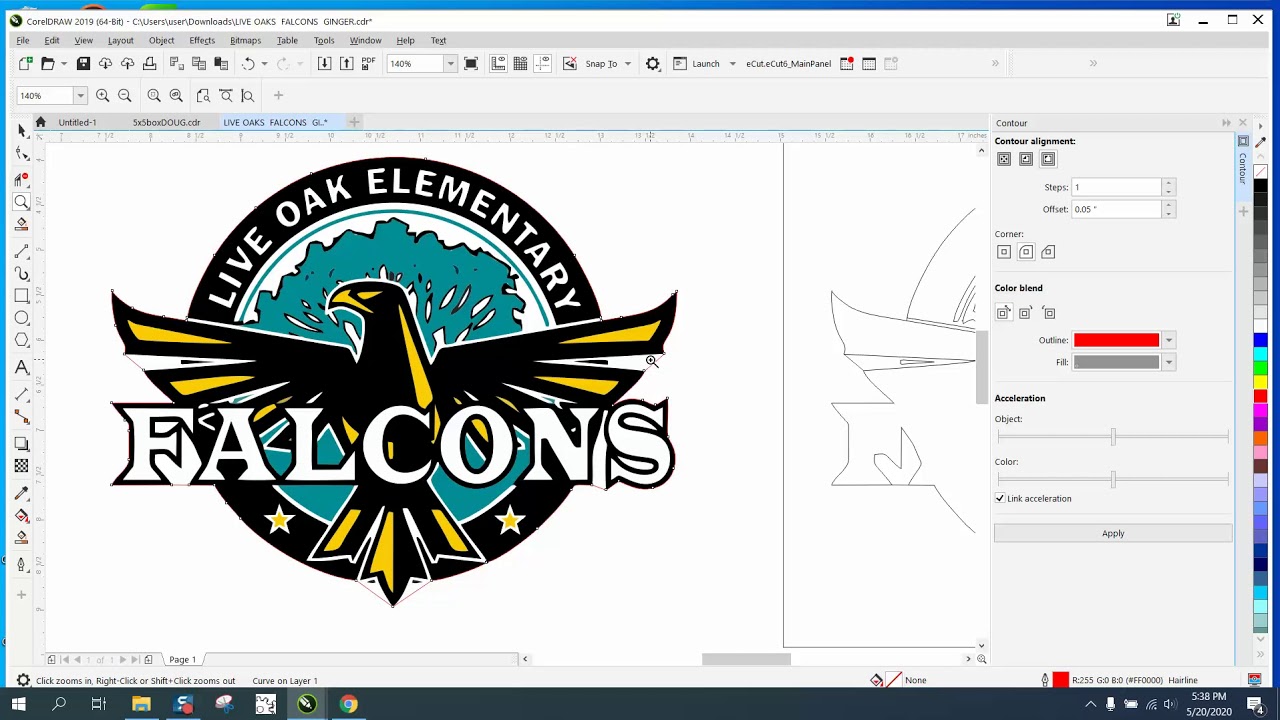Select the Color Eyedropper tool
Viewport: 1280px width, 720px height.
tap(22, 493)
